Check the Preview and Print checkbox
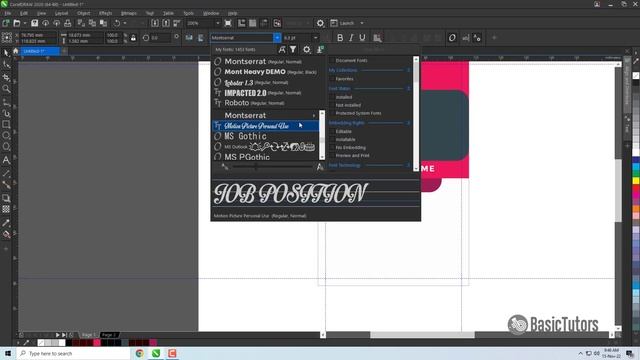 [x=332, y=156]
